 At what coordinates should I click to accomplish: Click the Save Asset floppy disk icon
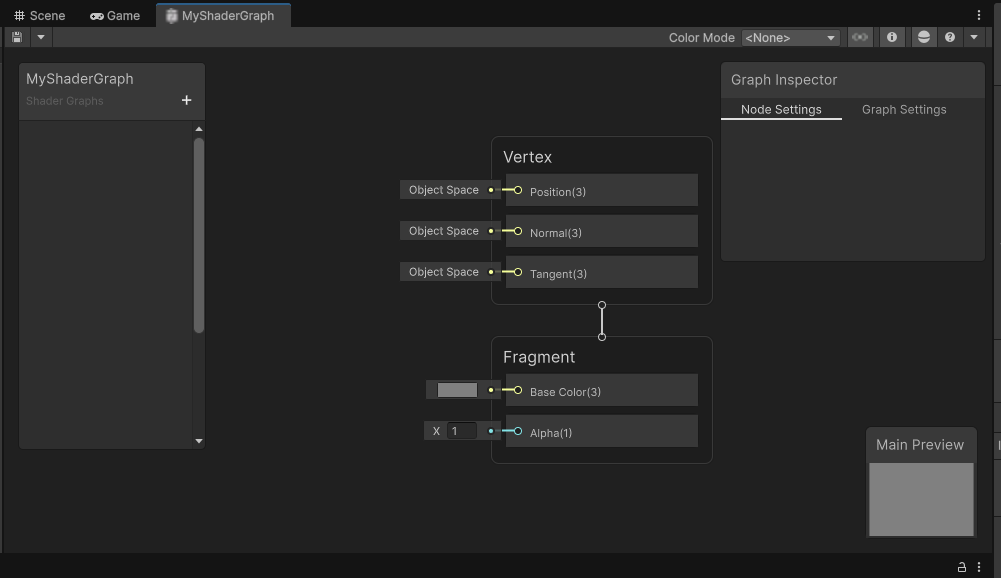(17, 37)
